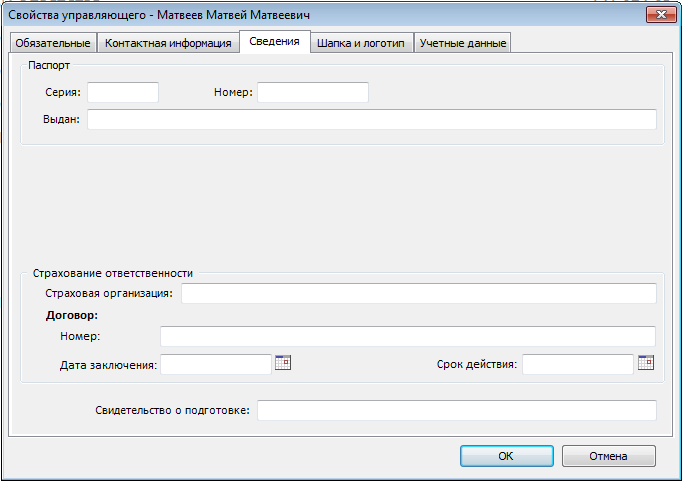Screen dimensions: 683x482
Task: Click the Отмена button
Action: [x=608, y=456]
